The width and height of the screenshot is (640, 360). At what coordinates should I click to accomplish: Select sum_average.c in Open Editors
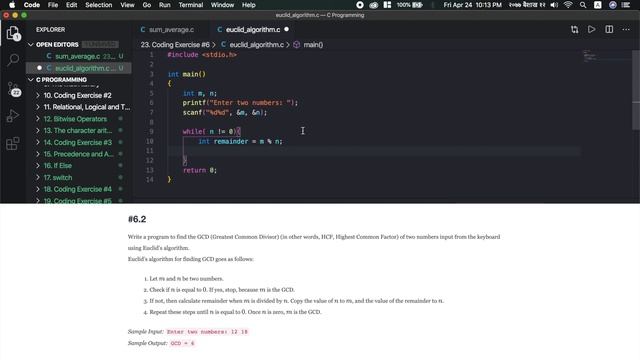pyautogui.click(x=79, y=56)
